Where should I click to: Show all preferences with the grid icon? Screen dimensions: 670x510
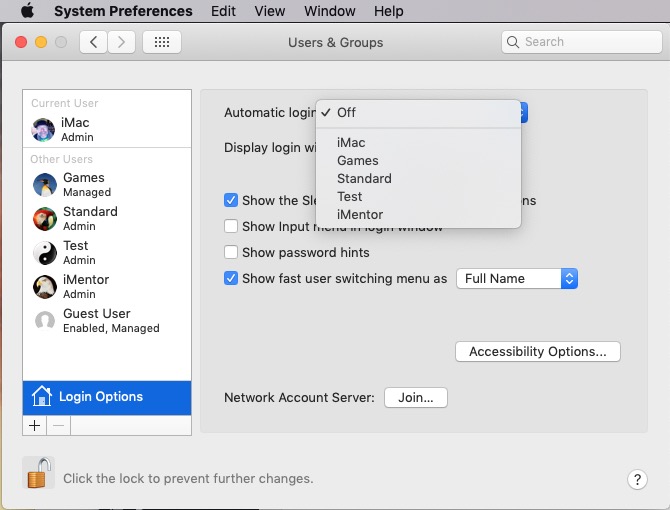(x=162, y=42)
